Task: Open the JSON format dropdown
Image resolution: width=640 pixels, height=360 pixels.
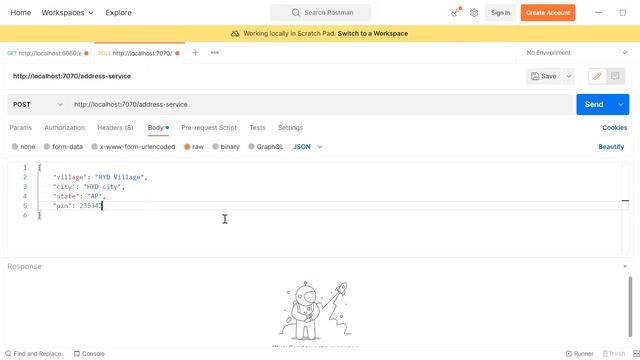Action: click(307, 147)
